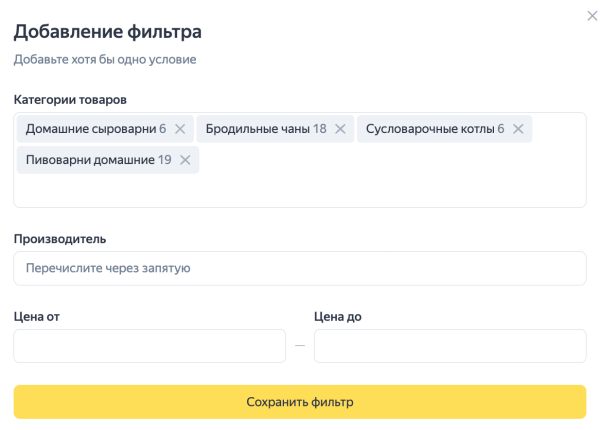Click the Производитель input field
This screenshot has width=600, height=430.
coord(299,268)
